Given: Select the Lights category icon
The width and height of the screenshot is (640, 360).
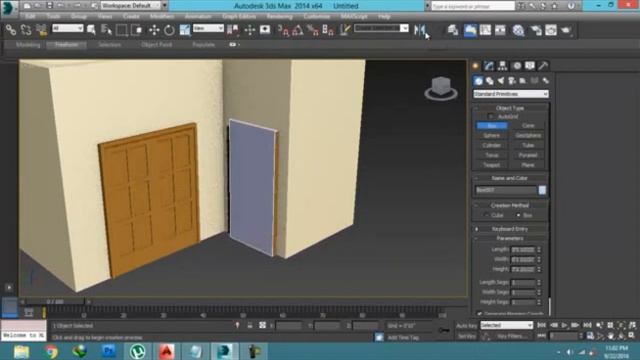Looking at the screenshot, I should 501,81.
